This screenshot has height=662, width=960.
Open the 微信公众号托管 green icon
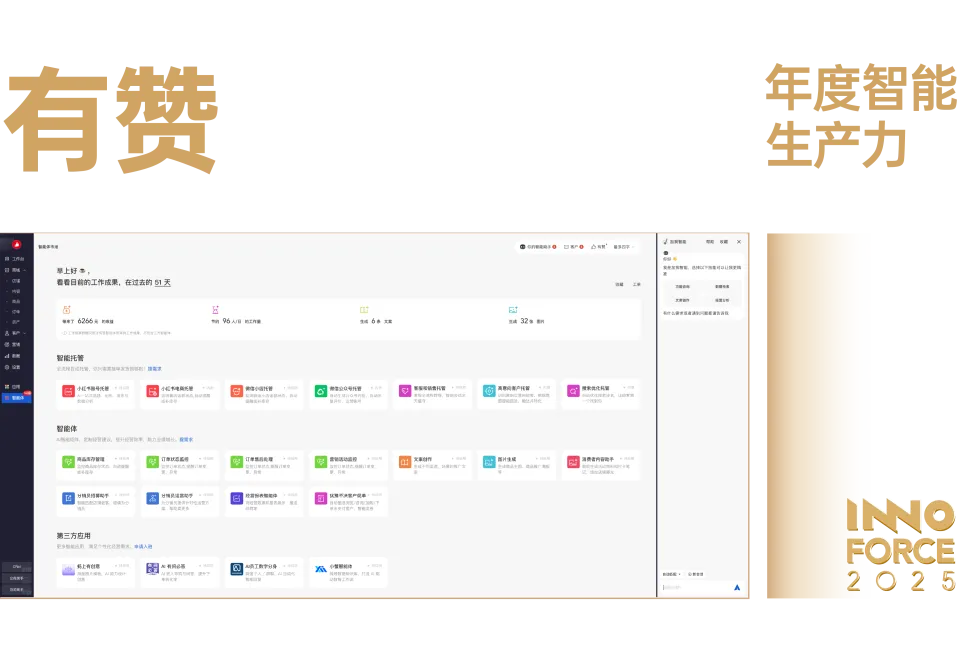321,392
